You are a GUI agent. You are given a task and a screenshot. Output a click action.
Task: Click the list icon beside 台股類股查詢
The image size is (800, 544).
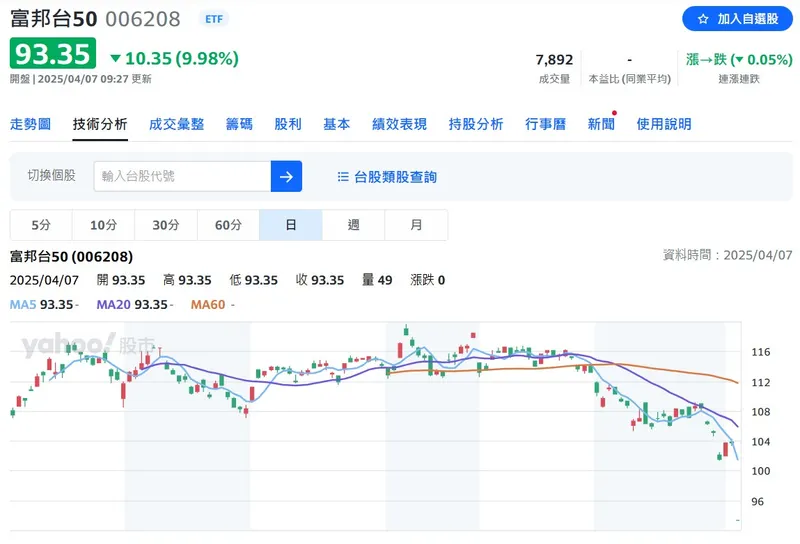coord(343,177)
